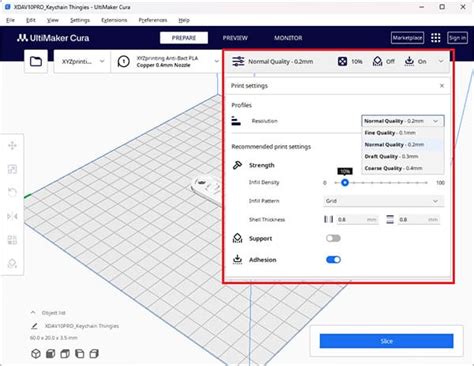Click the Support section icon
The width and height of the screenshot is (474, 366).
coord(237,238)
